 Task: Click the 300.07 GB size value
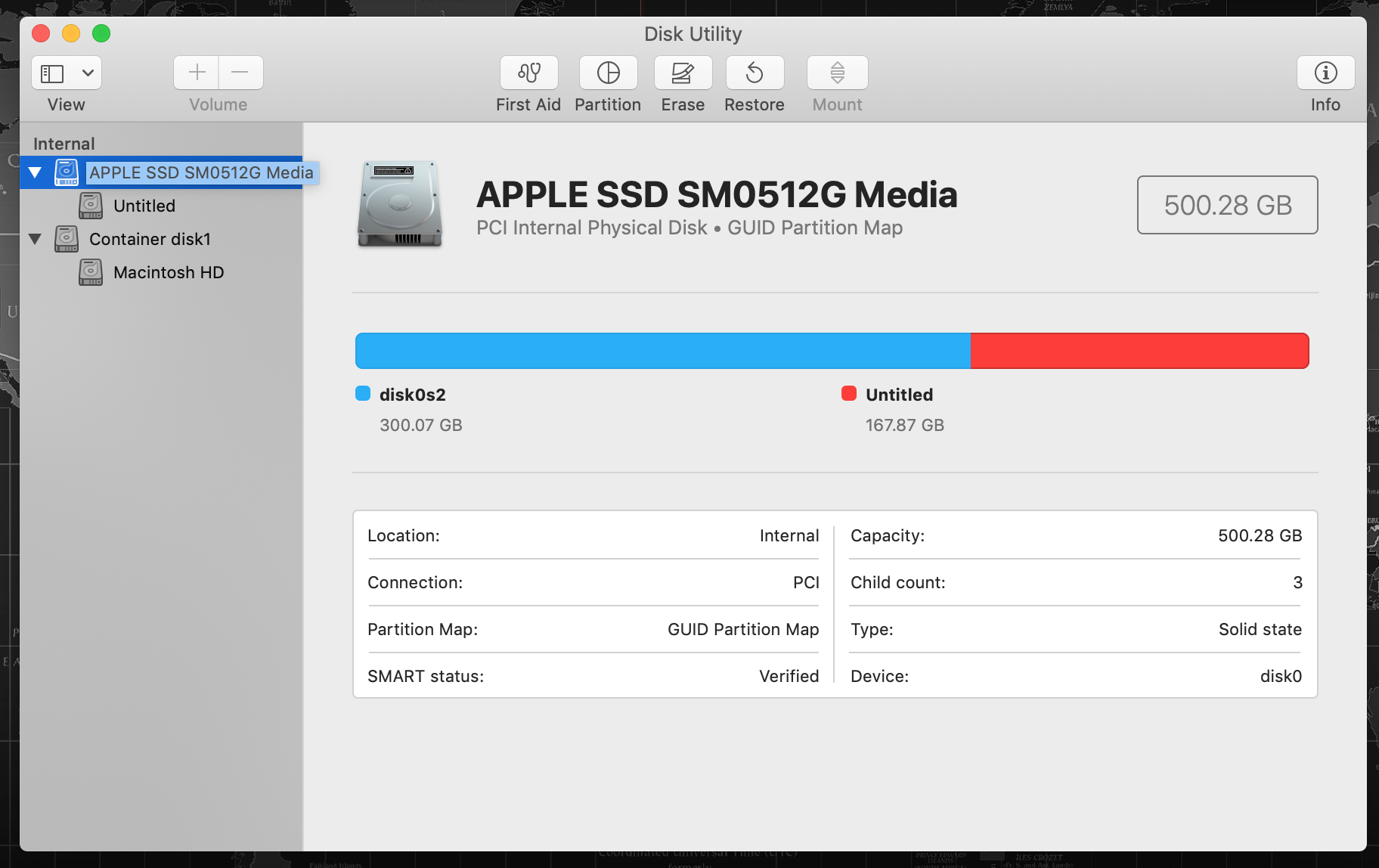(x=421, y=425)
